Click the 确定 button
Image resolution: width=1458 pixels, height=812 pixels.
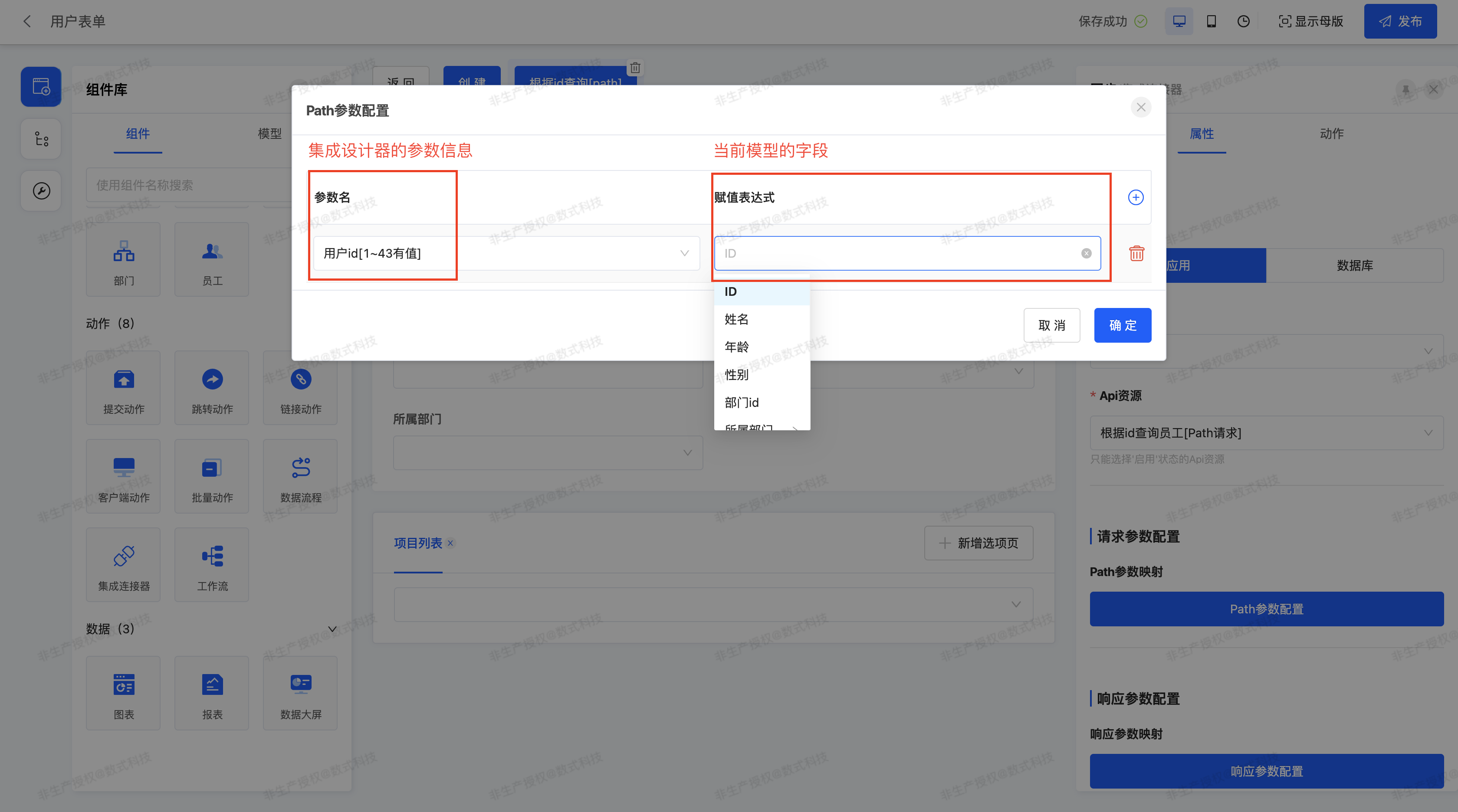tap(1123, 325)
